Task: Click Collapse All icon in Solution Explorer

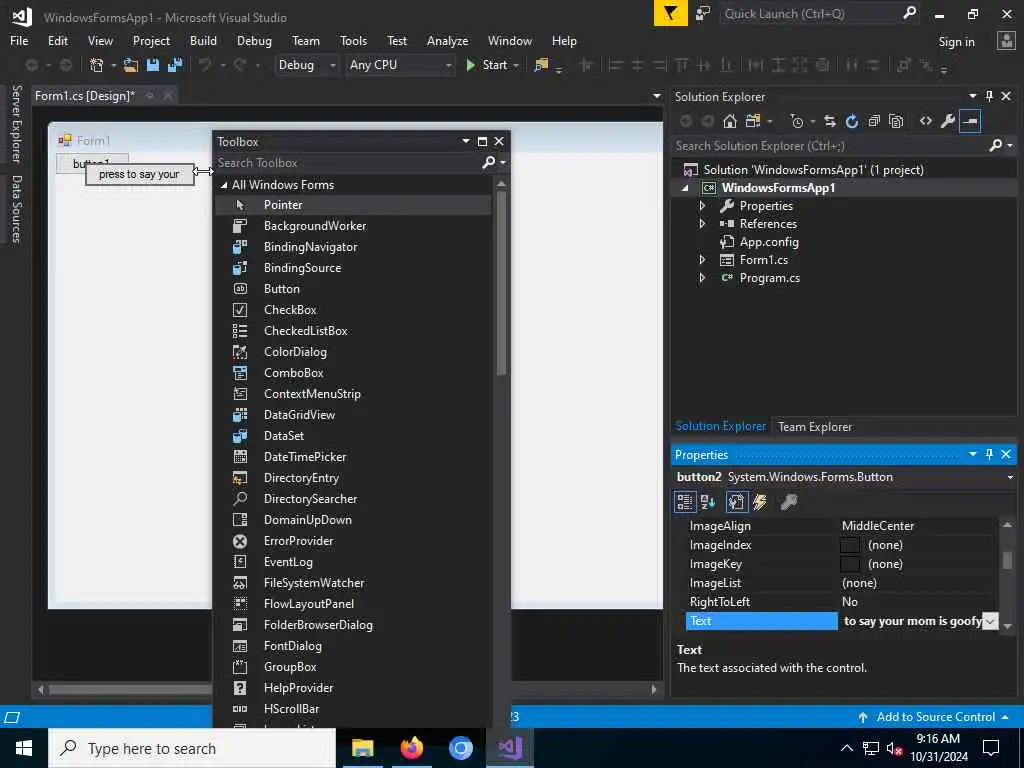Action: [874, 121]
